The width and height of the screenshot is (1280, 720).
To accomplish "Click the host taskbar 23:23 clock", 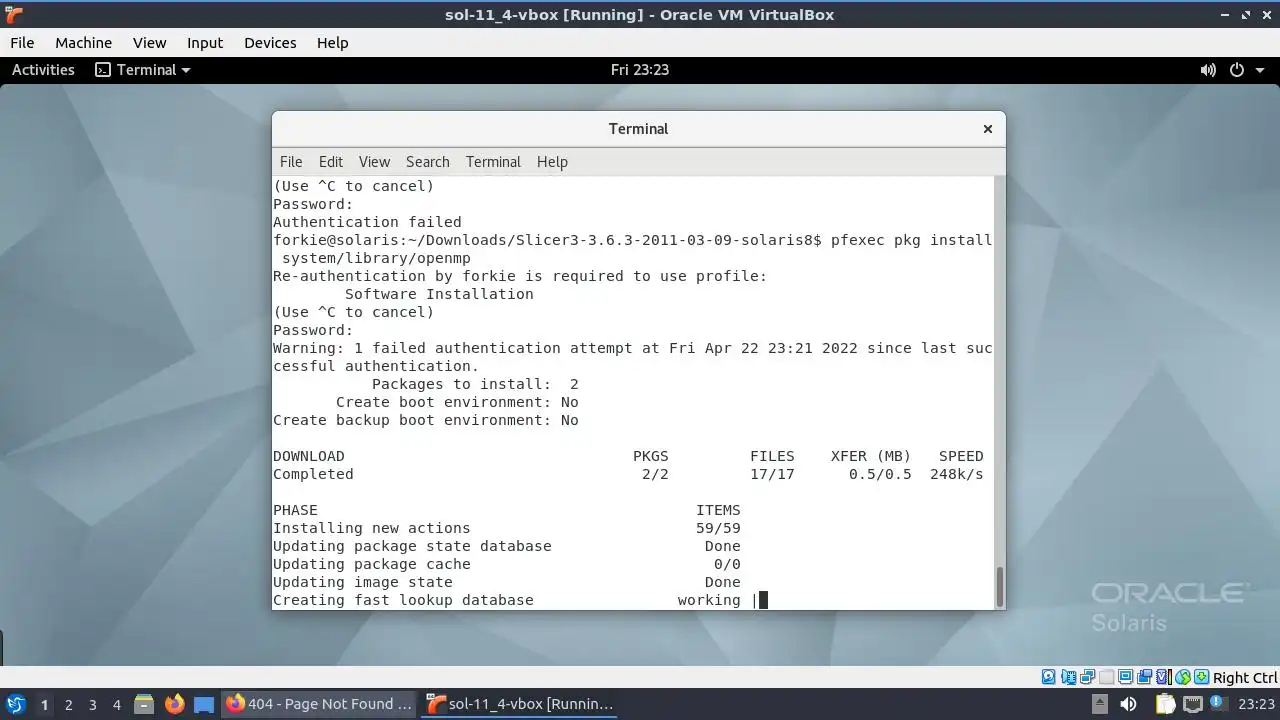I will (1257, 704).
